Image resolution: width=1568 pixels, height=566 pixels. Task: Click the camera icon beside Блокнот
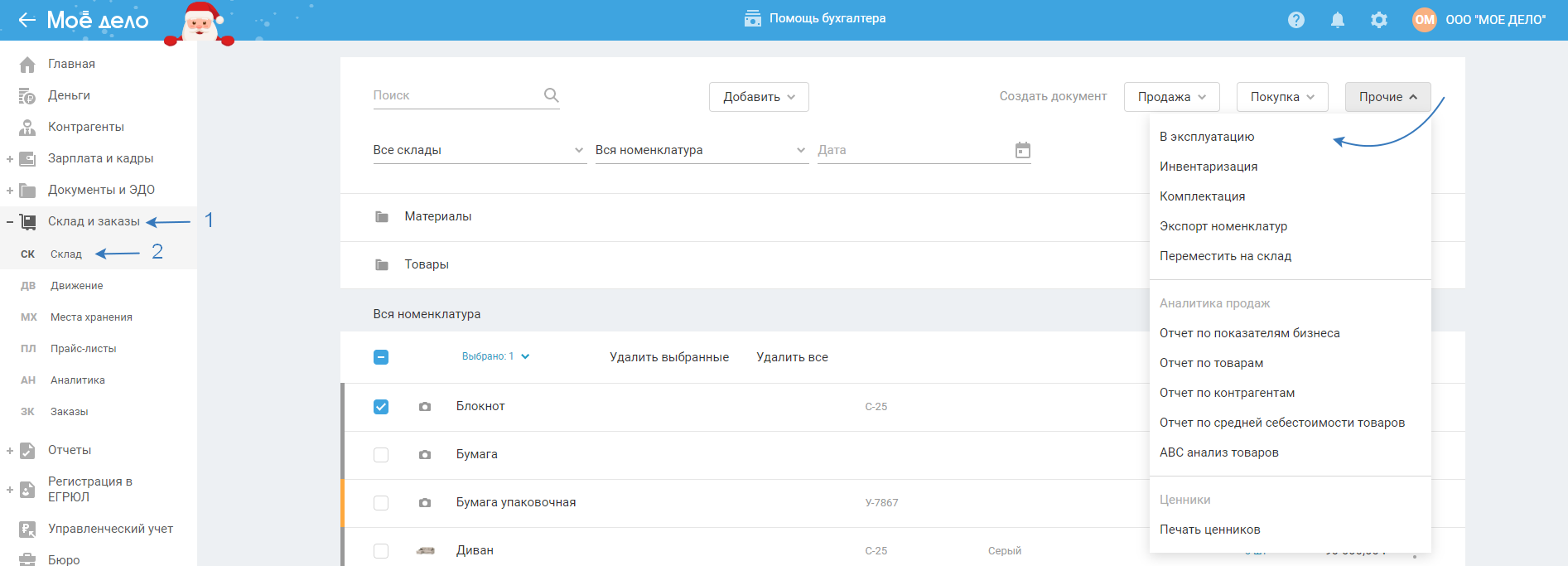click(x=425, y=407)
